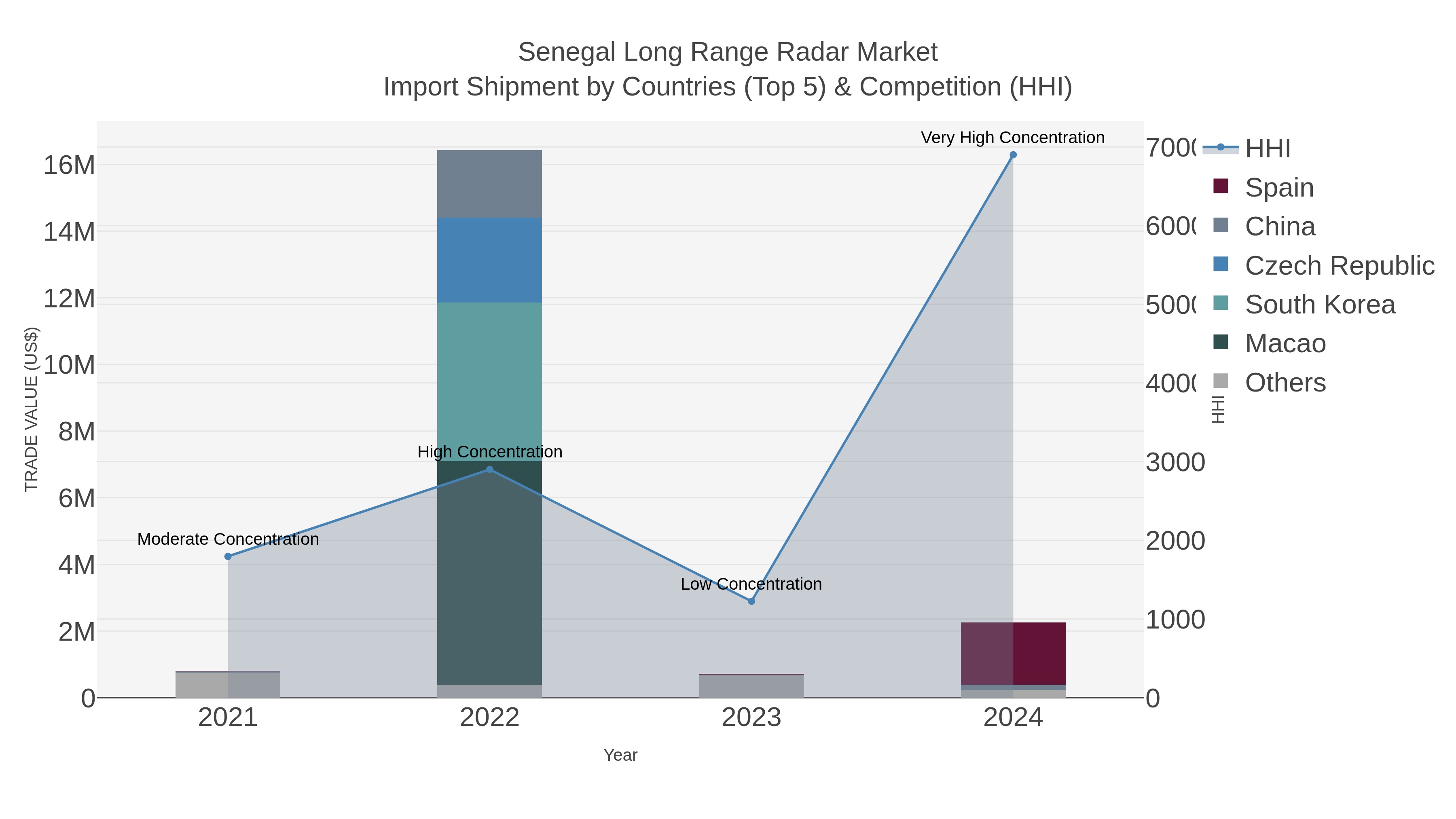Screen dimensions: 1456x819
Task: Click the 'Year' axis title
Action: coord(620,755)
